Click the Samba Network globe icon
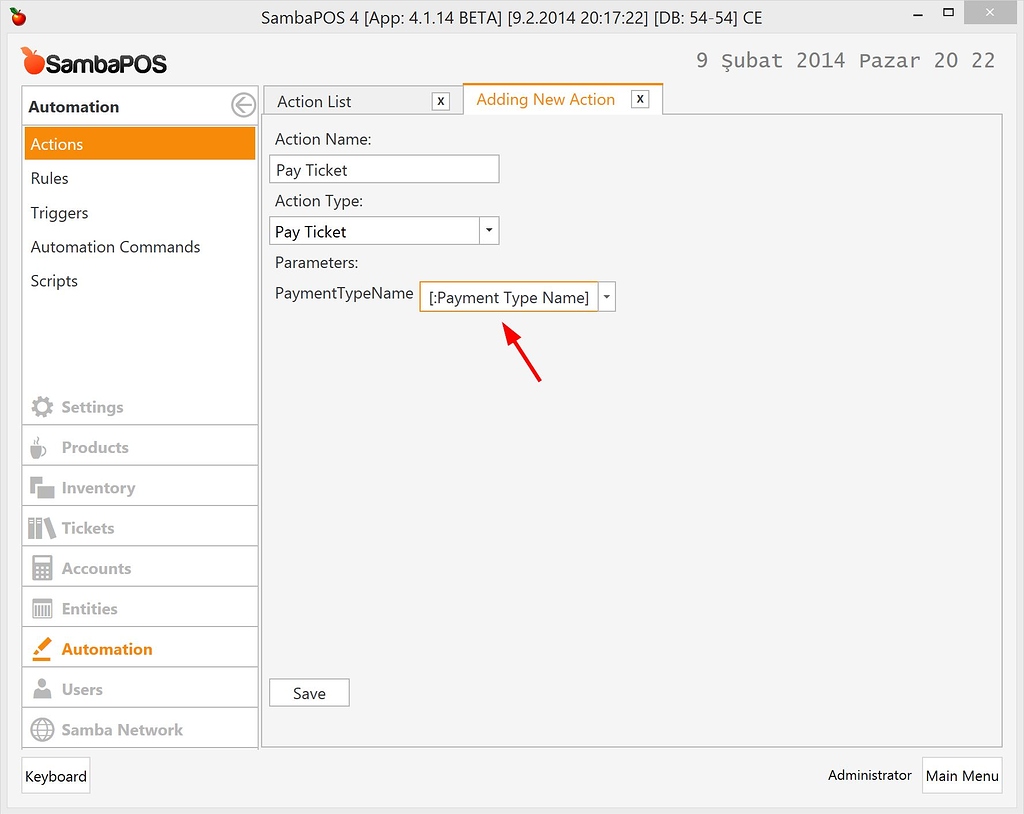This screenshot has width=1024, height=814. click(x=42, y=729)
